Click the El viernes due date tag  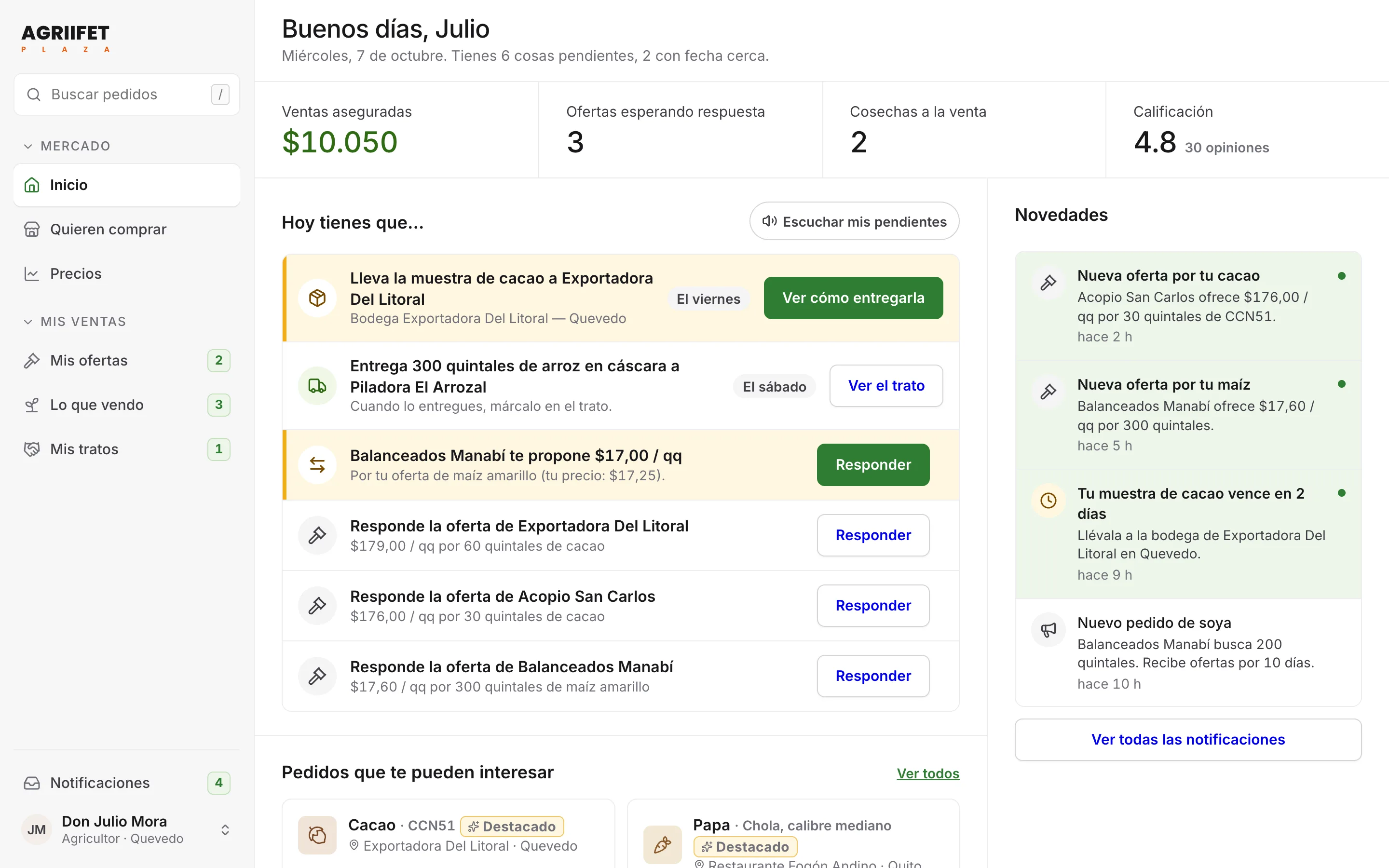click(x=708, y=299)
